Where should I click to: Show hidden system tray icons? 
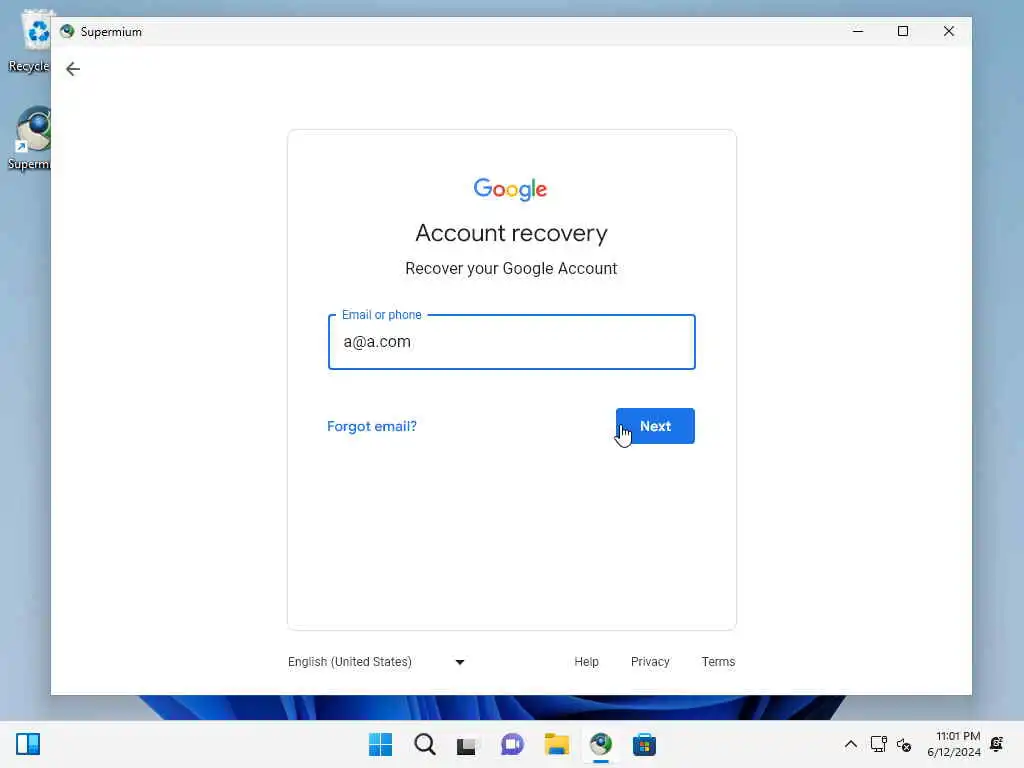point(850,744)
